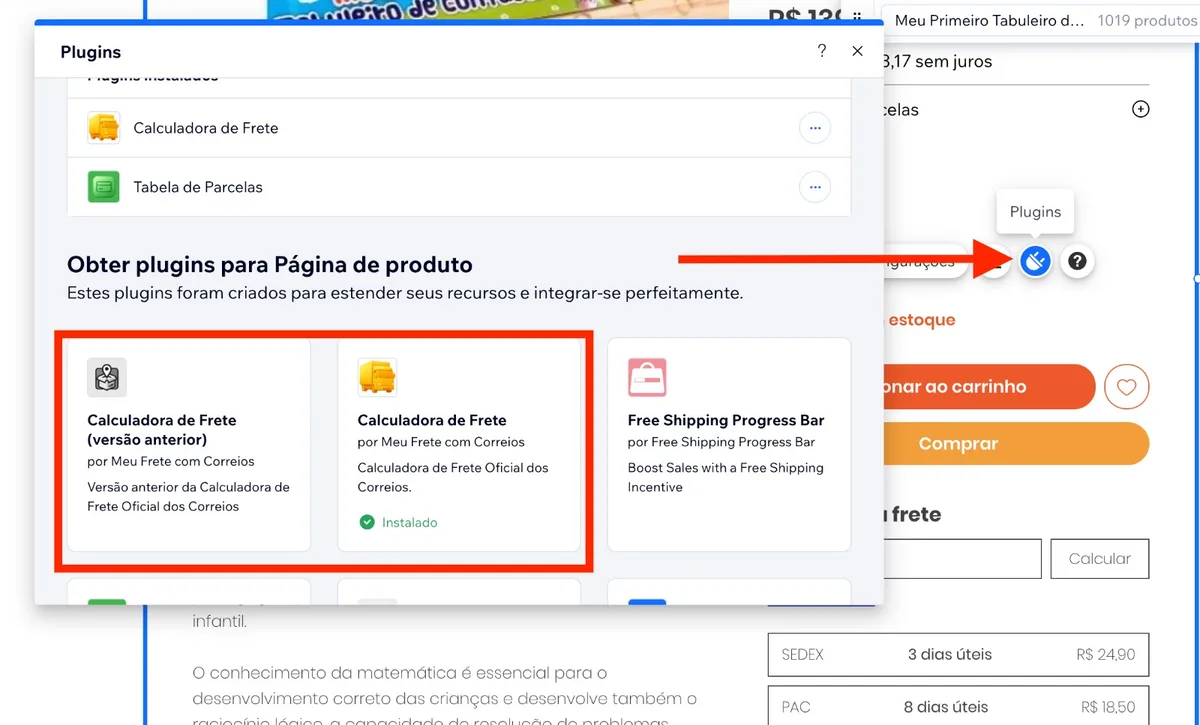Open more options for Tabela de Parcelas row

pyautogui.click(x=815, y=187)
